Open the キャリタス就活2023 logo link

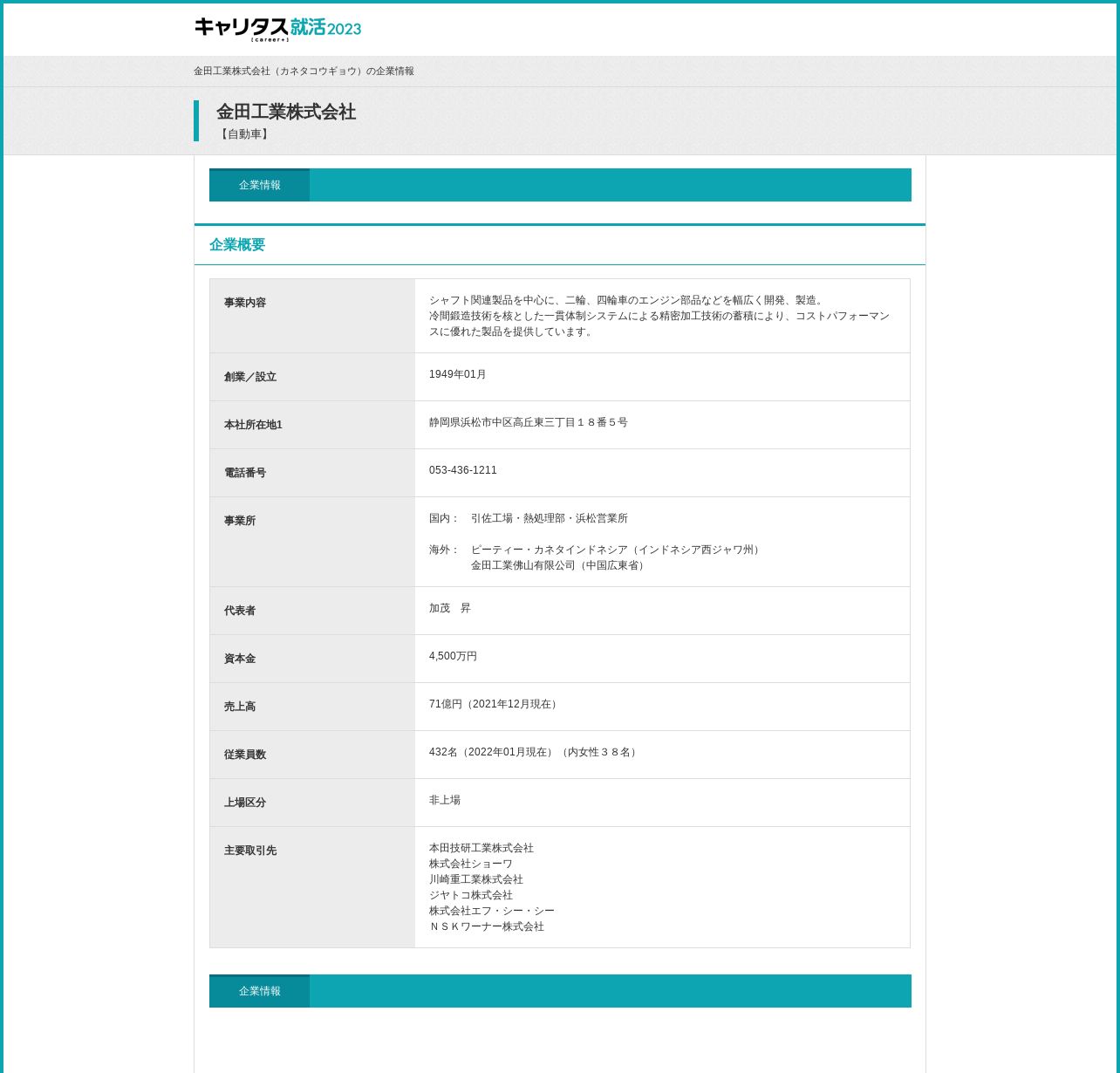277,29
